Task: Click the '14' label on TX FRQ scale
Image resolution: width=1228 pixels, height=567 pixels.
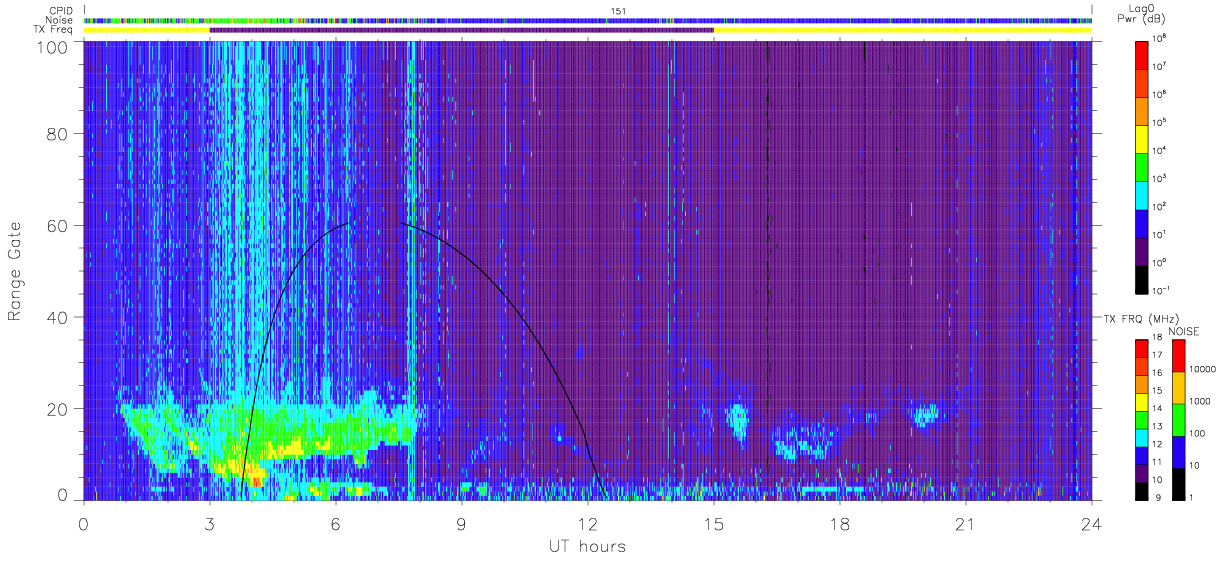Action: pos(1156,410)
